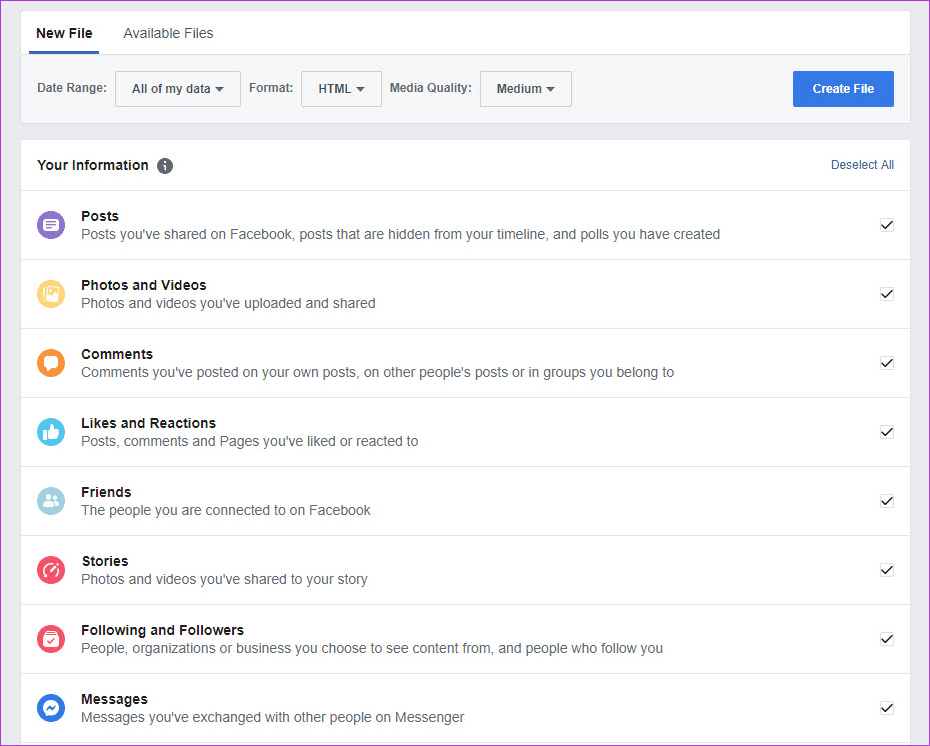Screen dimensions: 930x746
Task: Click the 'Posts' heading text
Action: pos(100,216)
